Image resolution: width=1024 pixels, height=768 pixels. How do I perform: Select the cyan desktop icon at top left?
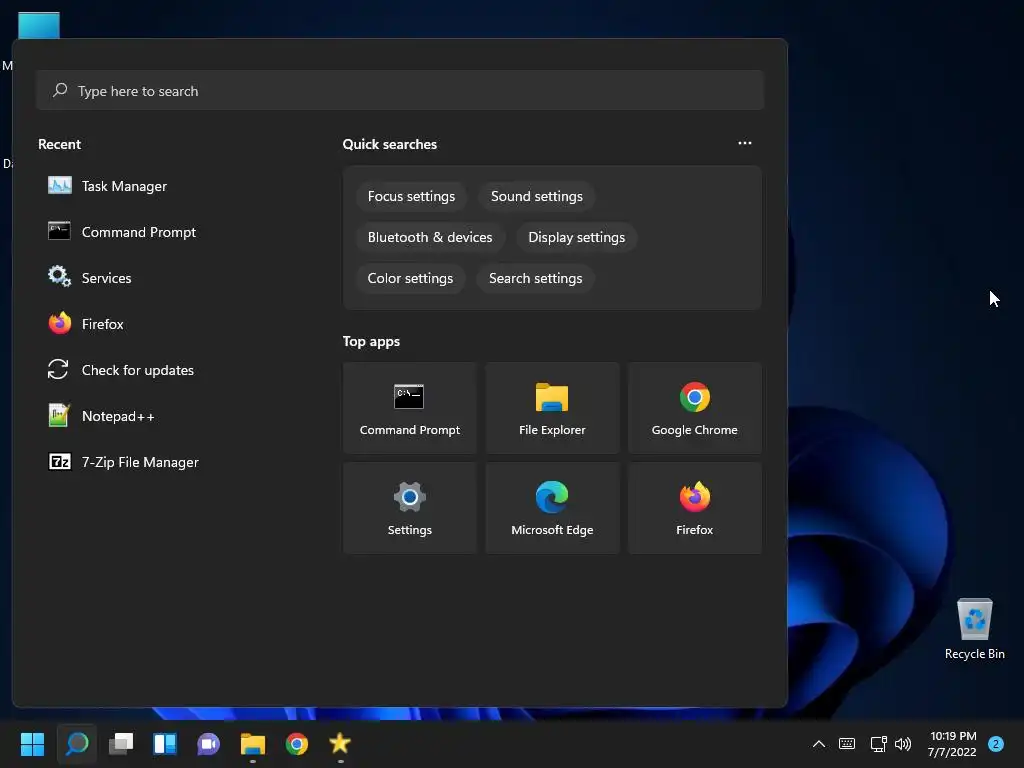39,26
